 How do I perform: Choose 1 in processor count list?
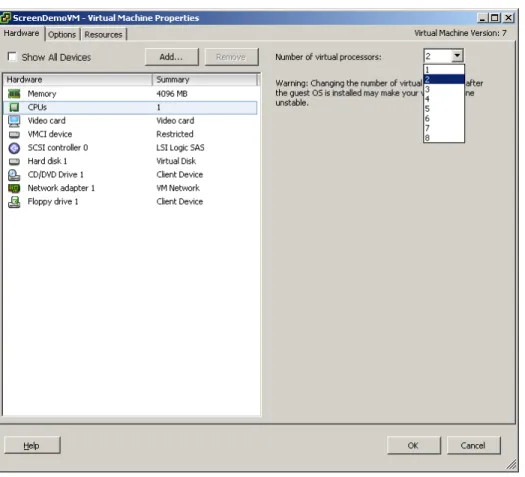tap(444, 70)
